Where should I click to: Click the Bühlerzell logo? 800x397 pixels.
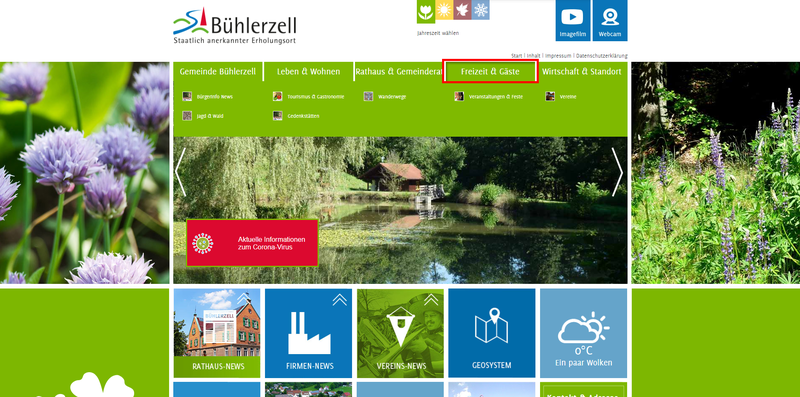[x=235, y=26]
